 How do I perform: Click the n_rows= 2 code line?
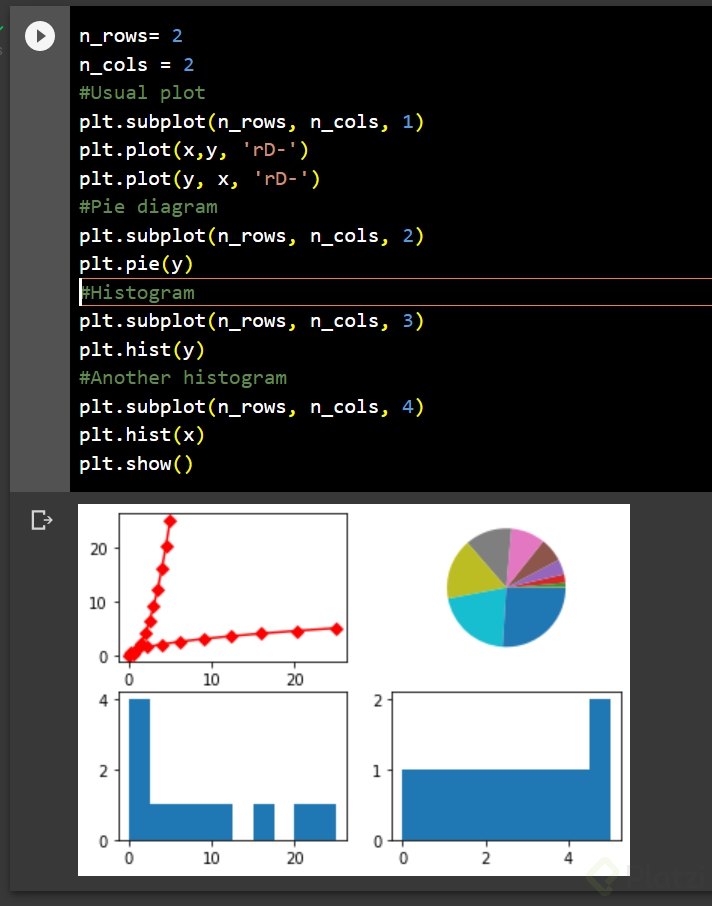tap(131, 36)
